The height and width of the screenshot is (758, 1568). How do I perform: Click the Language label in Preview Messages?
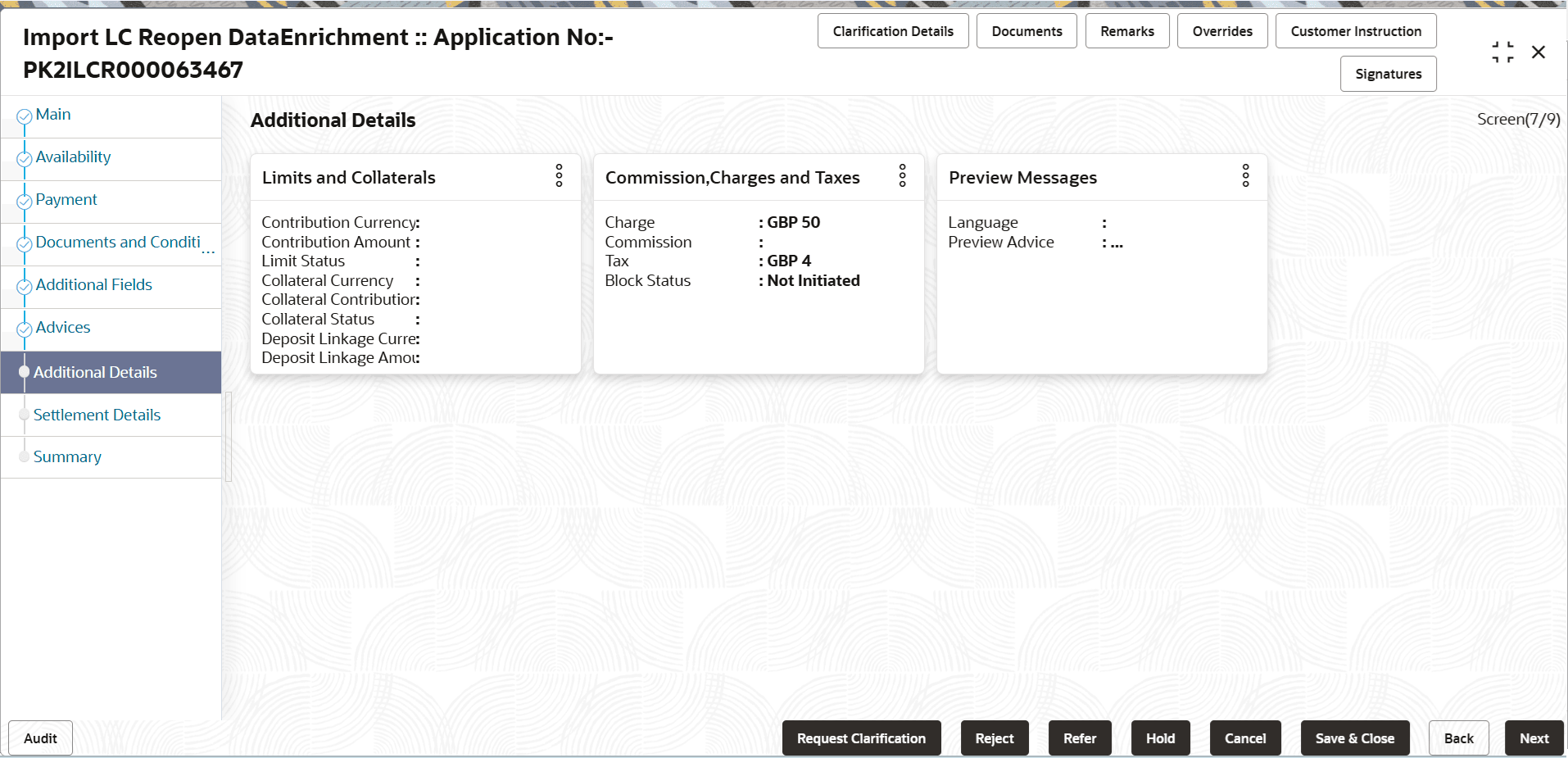(983, 223)
